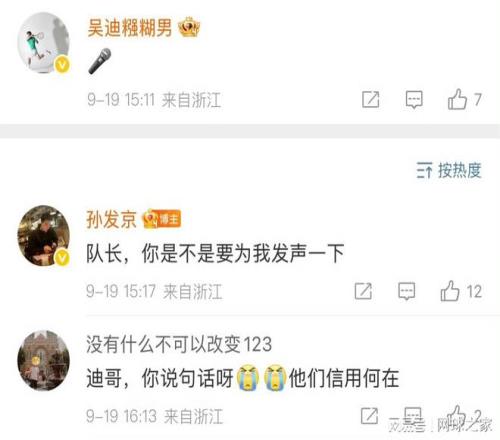
Task: Tap the crown membership badge beside 吴迪糊糊男
Action: click(189, 27)
